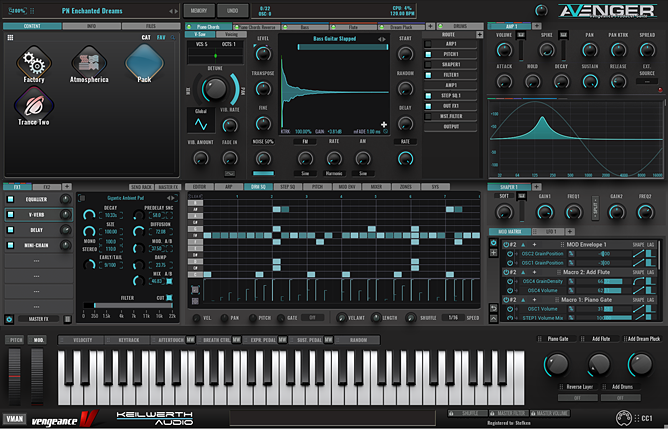Click the UNDO button

(x=233, y=11)
